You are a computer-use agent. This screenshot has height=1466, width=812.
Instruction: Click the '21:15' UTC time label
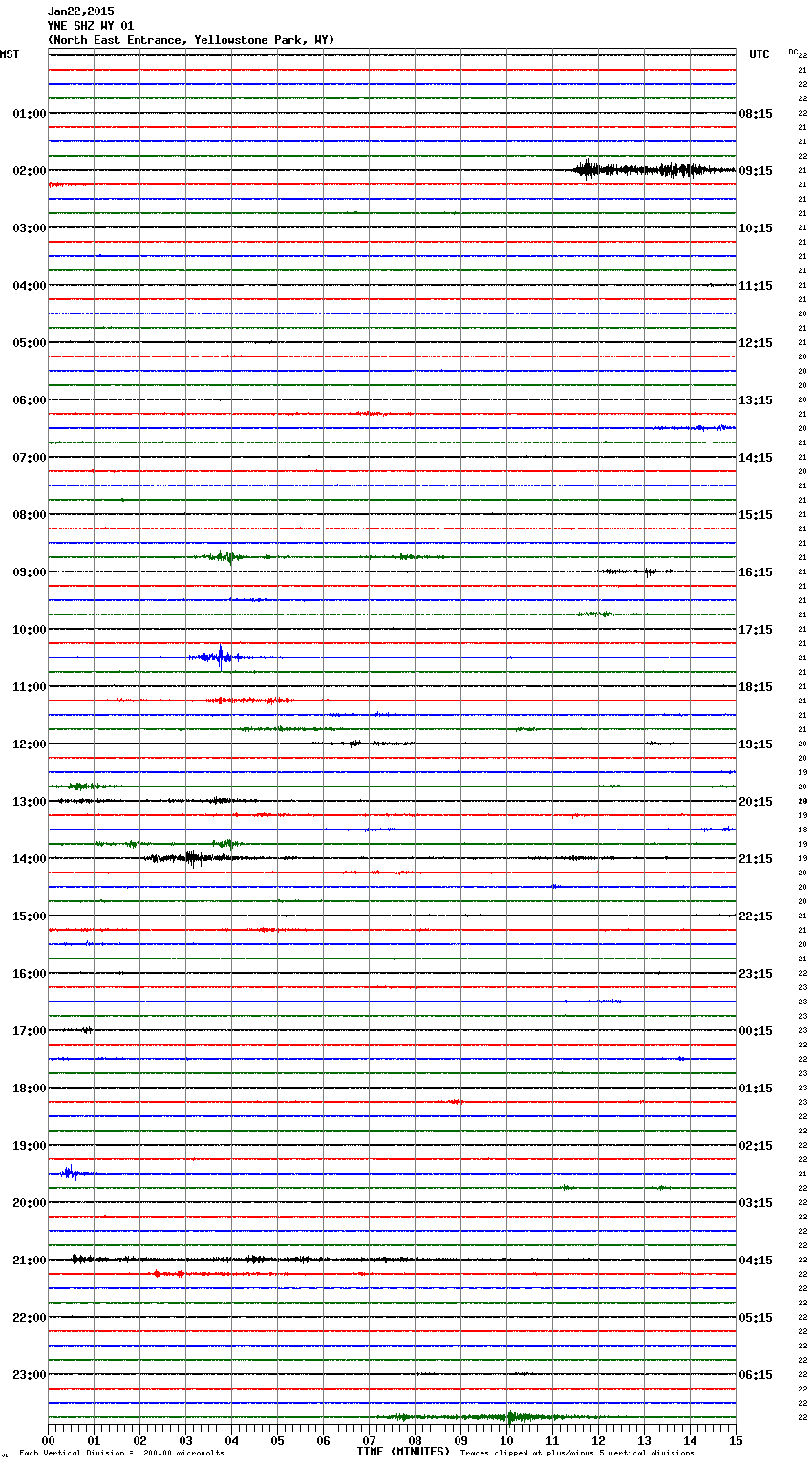[756, 859]
